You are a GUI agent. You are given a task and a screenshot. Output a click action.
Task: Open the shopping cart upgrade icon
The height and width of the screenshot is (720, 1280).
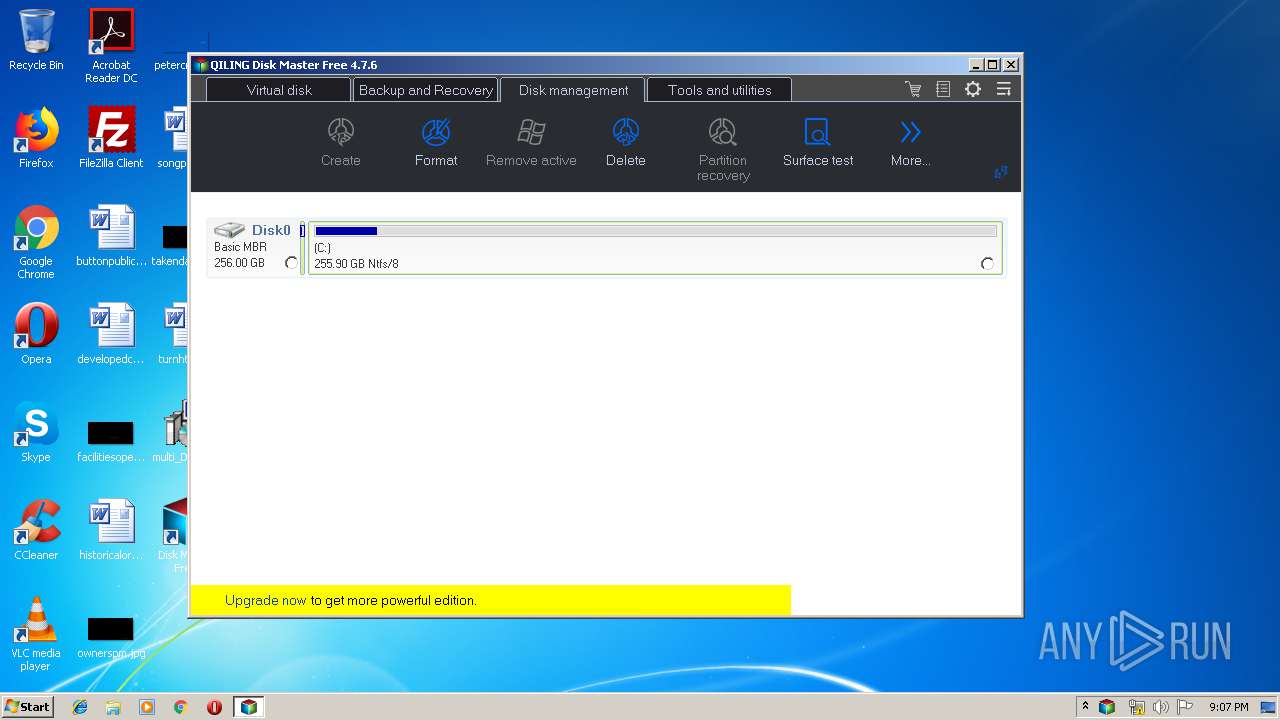pyautogui.click(x=913, y=89)
